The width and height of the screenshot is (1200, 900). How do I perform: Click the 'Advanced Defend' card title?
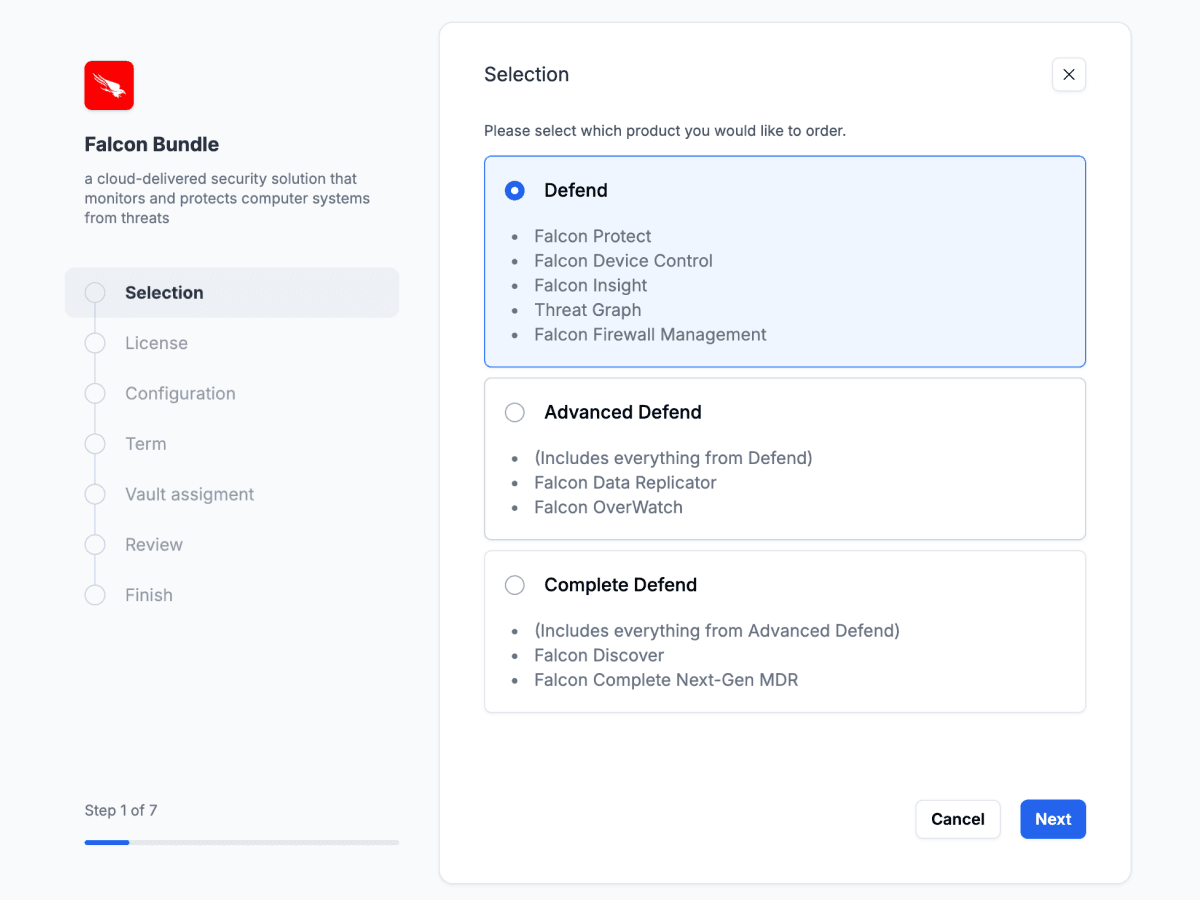[623, 412]
